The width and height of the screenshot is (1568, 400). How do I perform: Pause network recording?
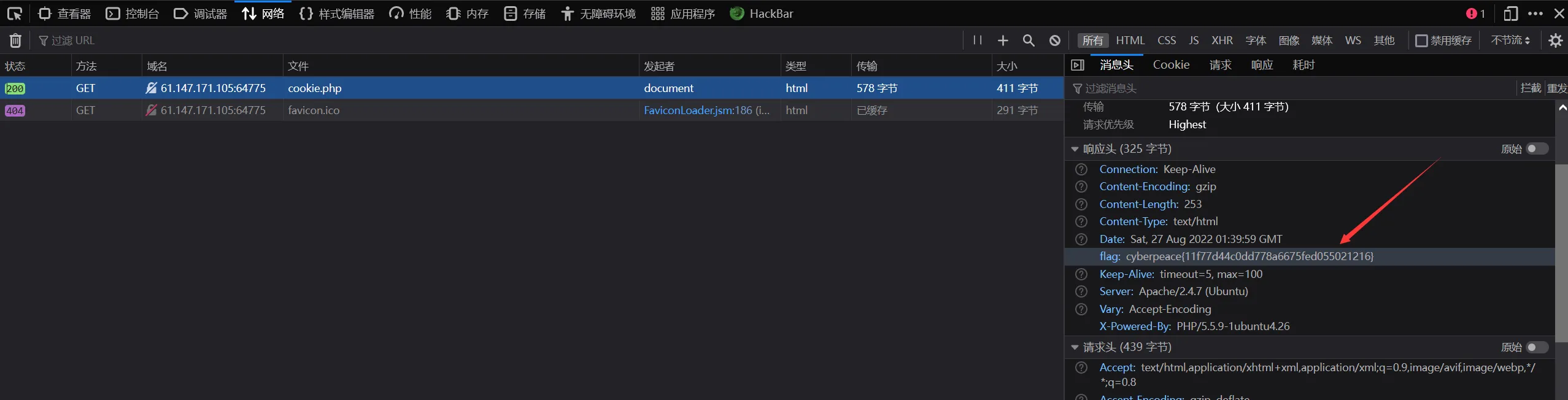978,40
